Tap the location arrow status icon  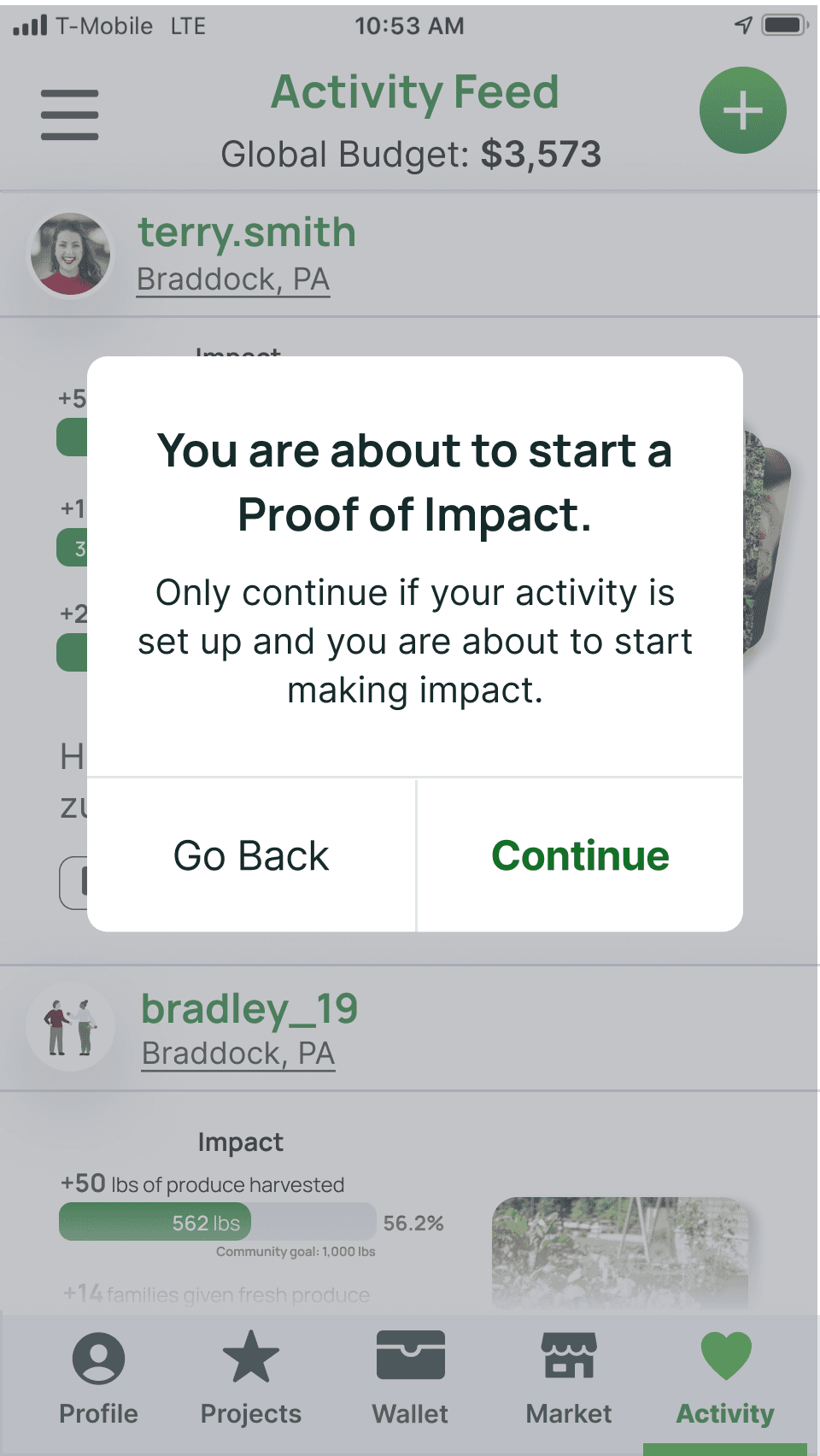(x=743, y=26)
